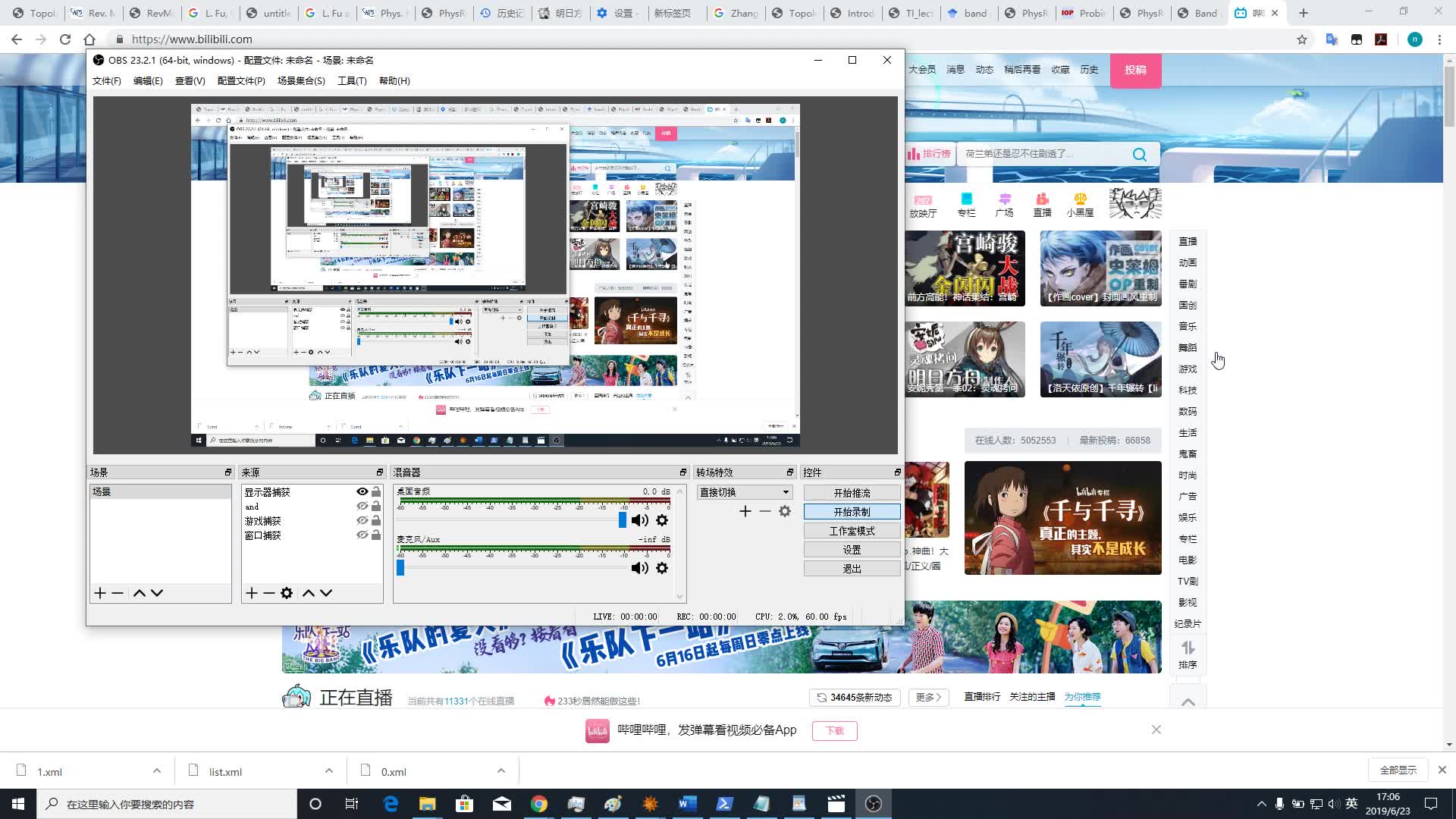
Task: Click 开始推流 button in OBS
Action: 852,493
